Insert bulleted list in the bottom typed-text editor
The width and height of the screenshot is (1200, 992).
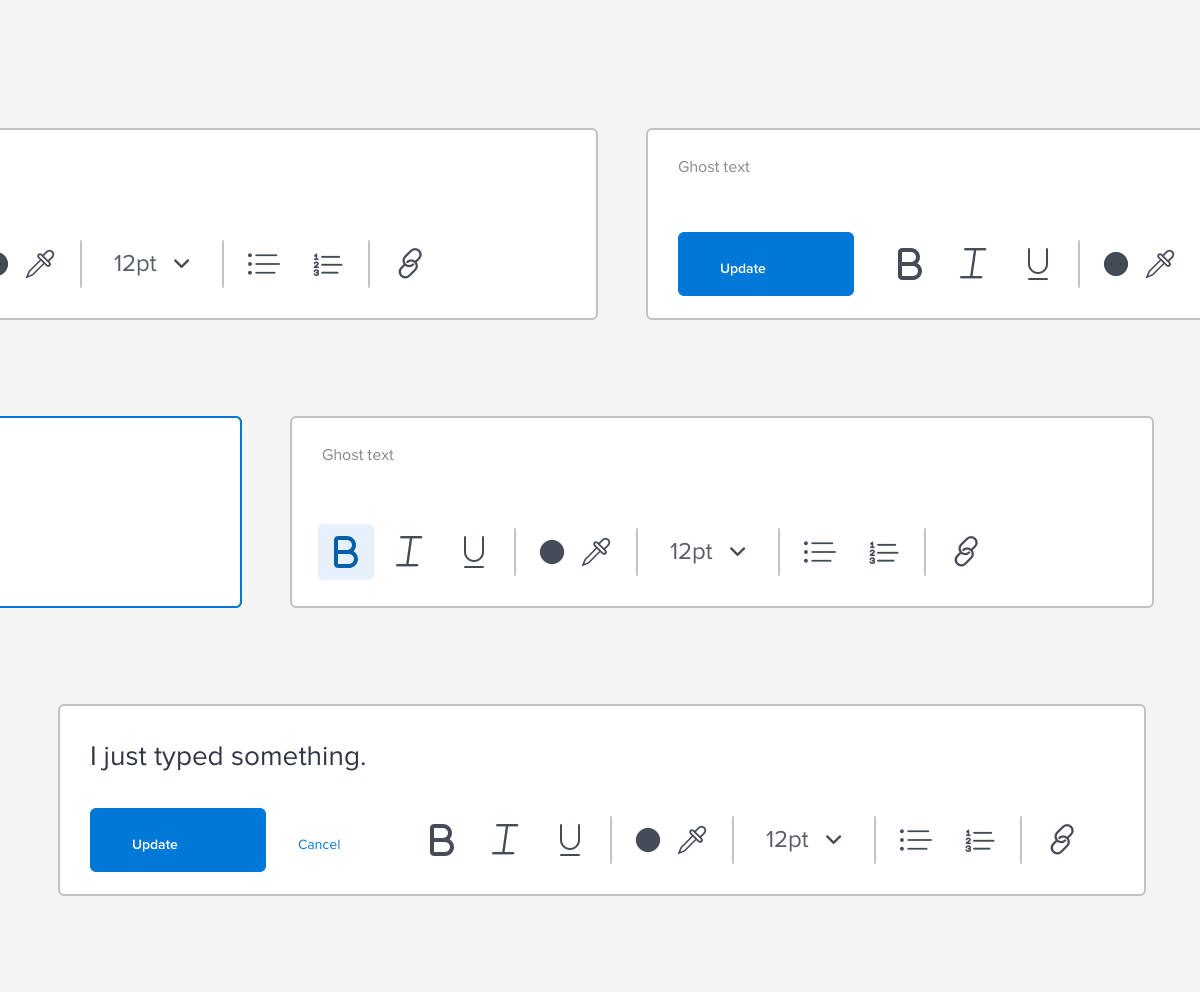pos(915,840)
